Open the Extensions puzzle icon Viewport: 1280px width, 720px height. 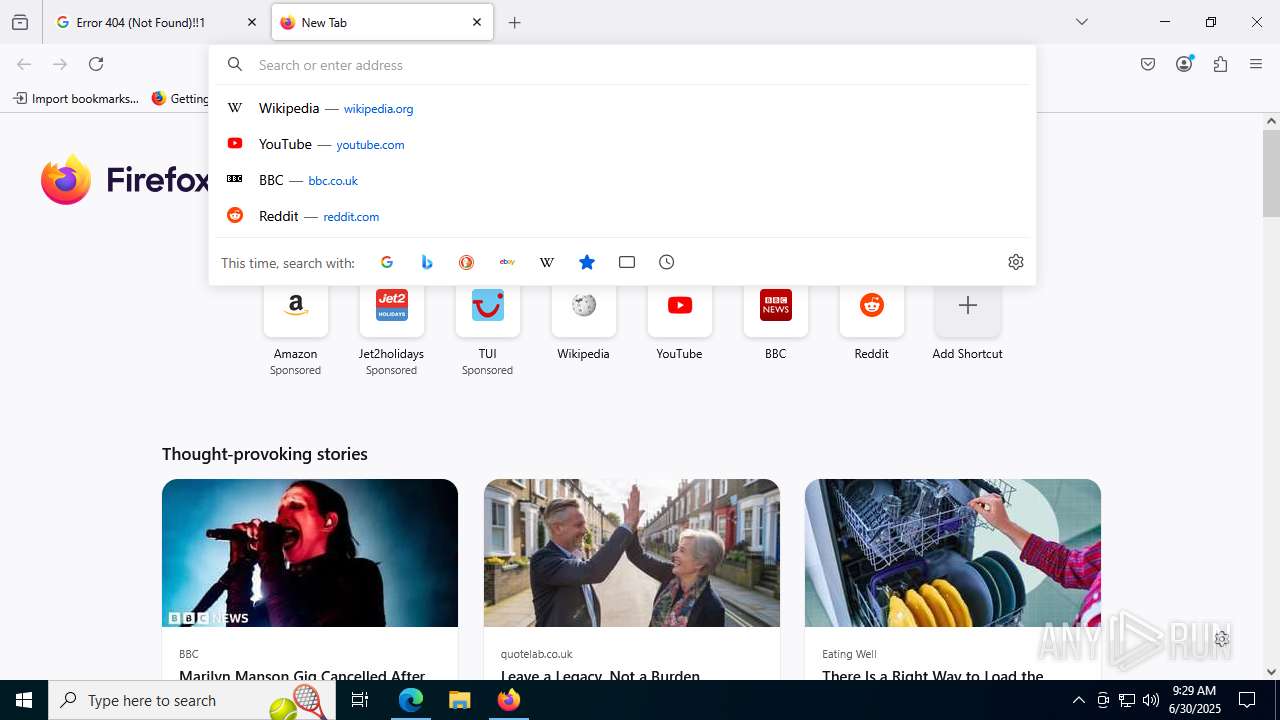1220,64
